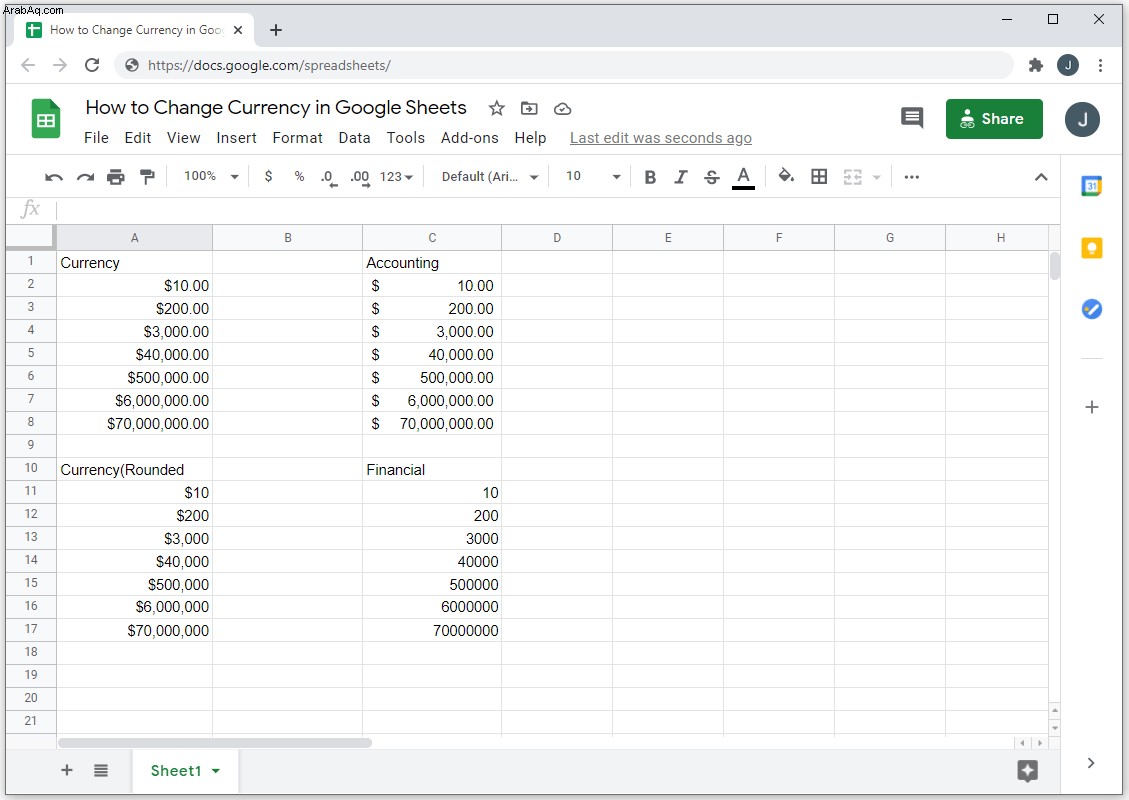Screen dimensions: 1129x800
Task: Open Google Calendar side panel
Action: click(x=1092, y=186)
